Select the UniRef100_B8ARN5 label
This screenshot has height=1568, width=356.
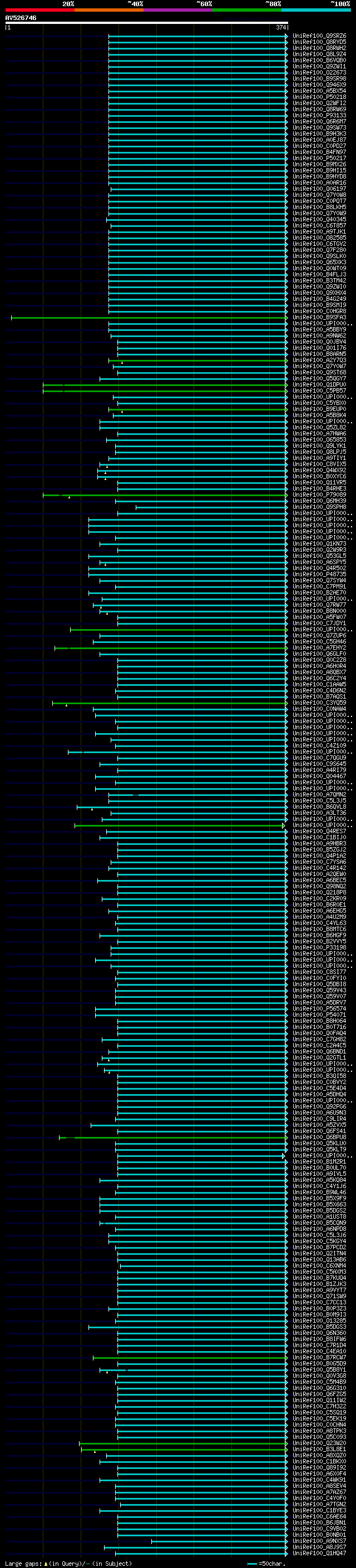click(x=319, y=354)
